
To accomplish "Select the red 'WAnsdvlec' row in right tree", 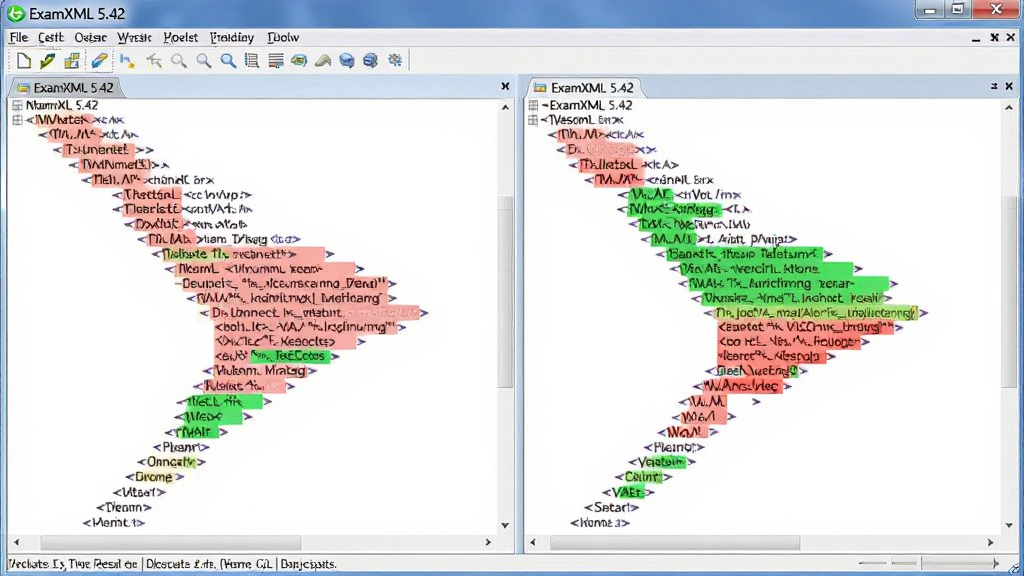I will click(x=743, y=386).
